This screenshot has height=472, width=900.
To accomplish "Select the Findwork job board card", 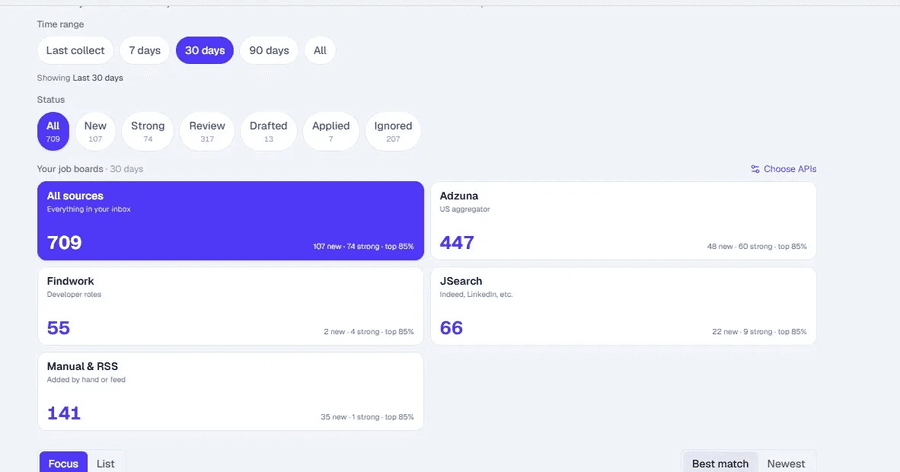I will tap(231, 306).
